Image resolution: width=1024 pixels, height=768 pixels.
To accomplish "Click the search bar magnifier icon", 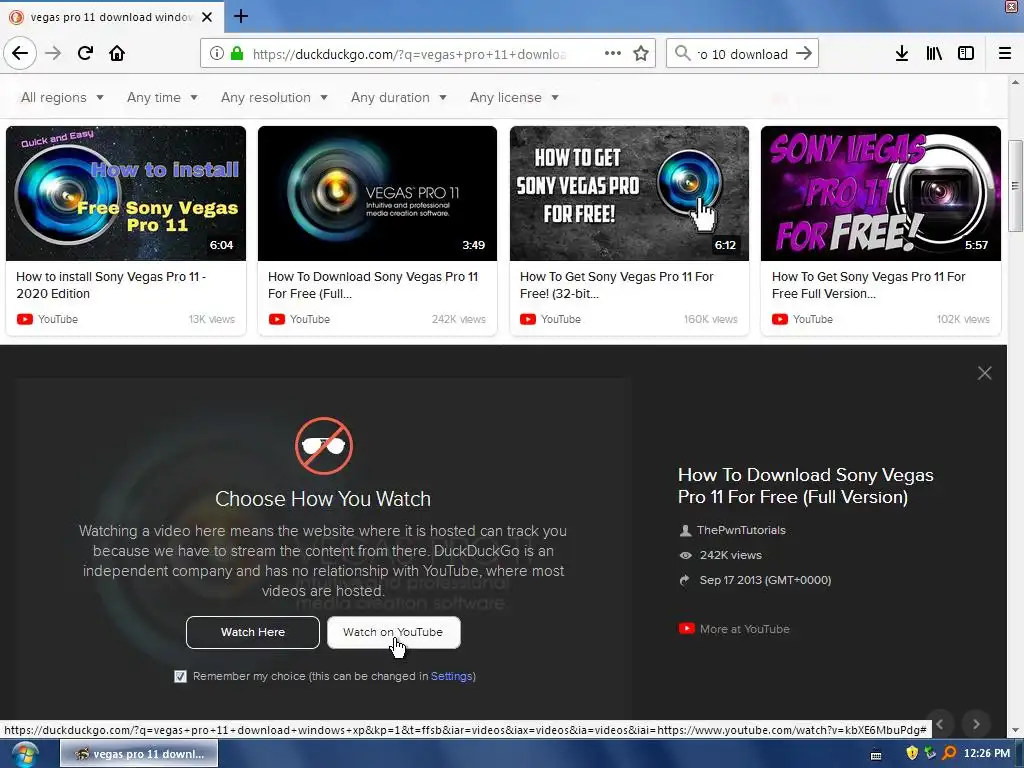I will [682, 54].
